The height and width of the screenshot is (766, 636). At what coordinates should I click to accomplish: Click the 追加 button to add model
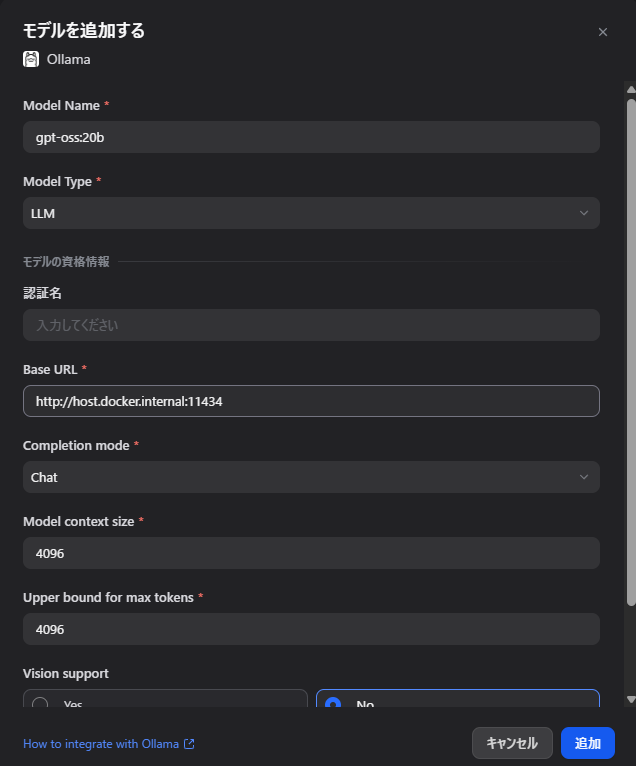coord(588,743)
